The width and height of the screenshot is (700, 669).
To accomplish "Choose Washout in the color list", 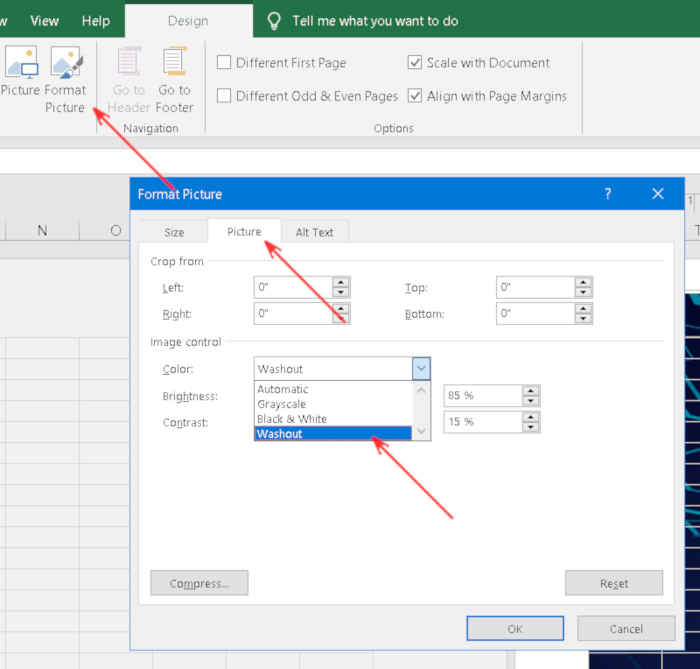I will tap(333, 433).
